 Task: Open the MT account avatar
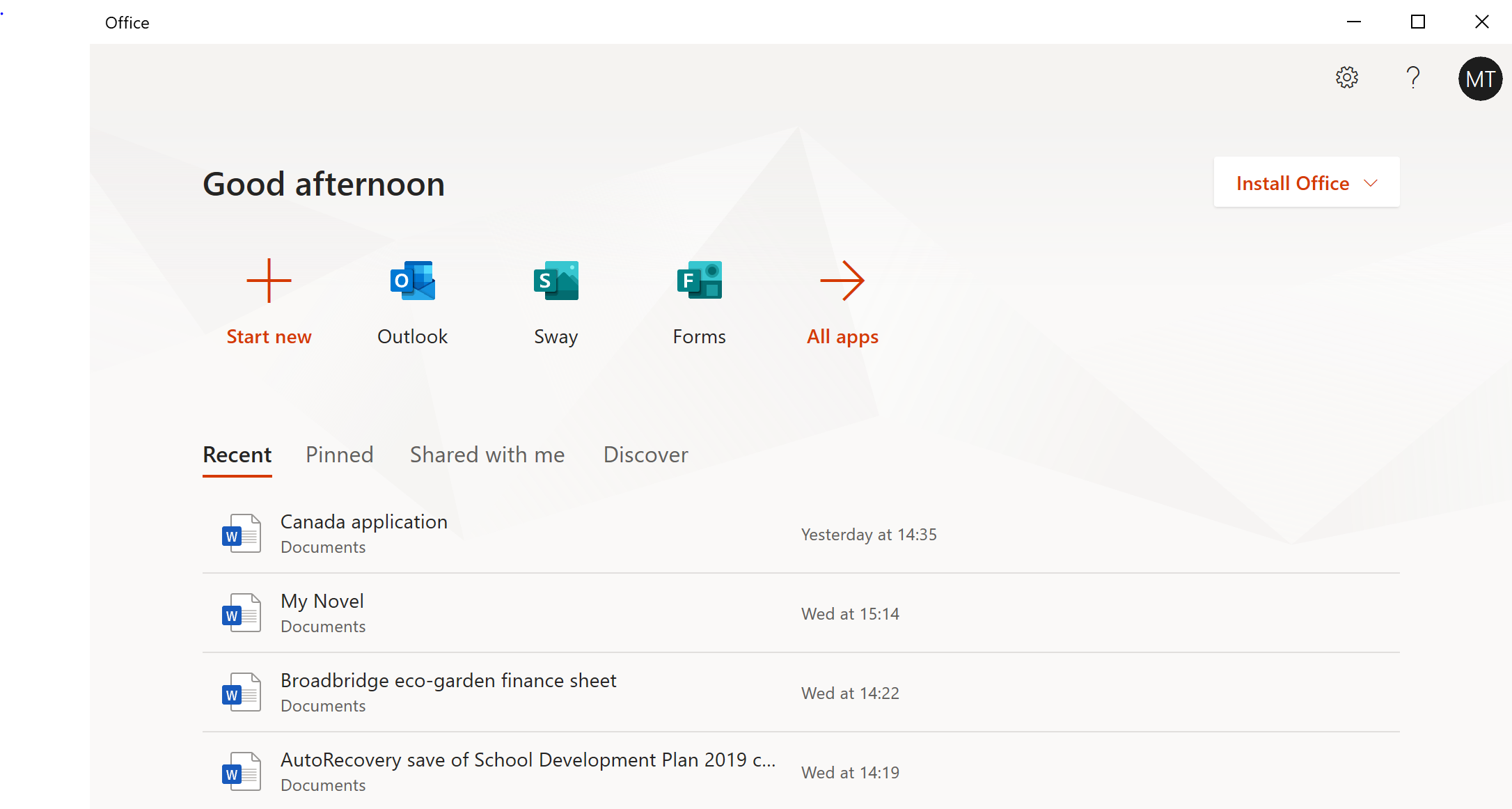click(x=1480, y=79)
